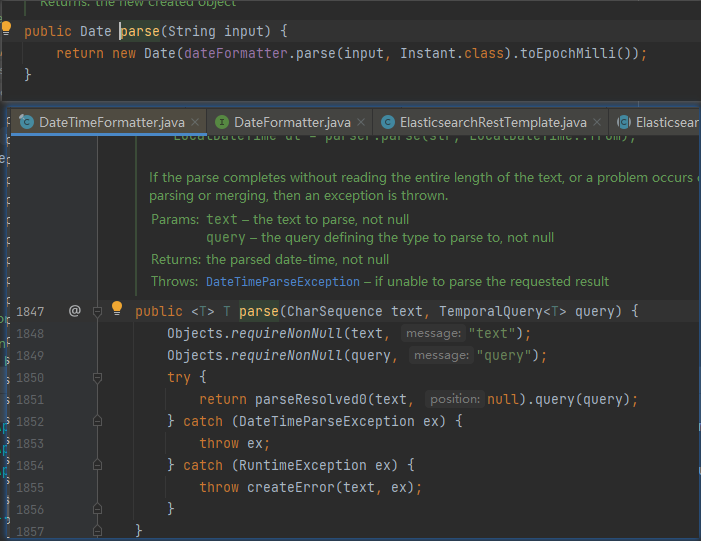Click the class icon of the truncated Elasticsear tab
This screenshot has height=541, width=701.
tap(624, 122)
